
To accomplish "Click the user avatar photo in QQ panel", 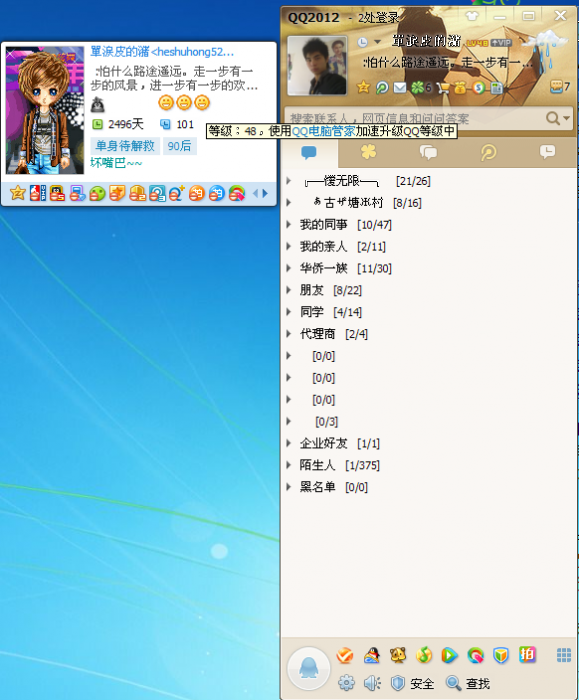I will (x=317, y=66).
